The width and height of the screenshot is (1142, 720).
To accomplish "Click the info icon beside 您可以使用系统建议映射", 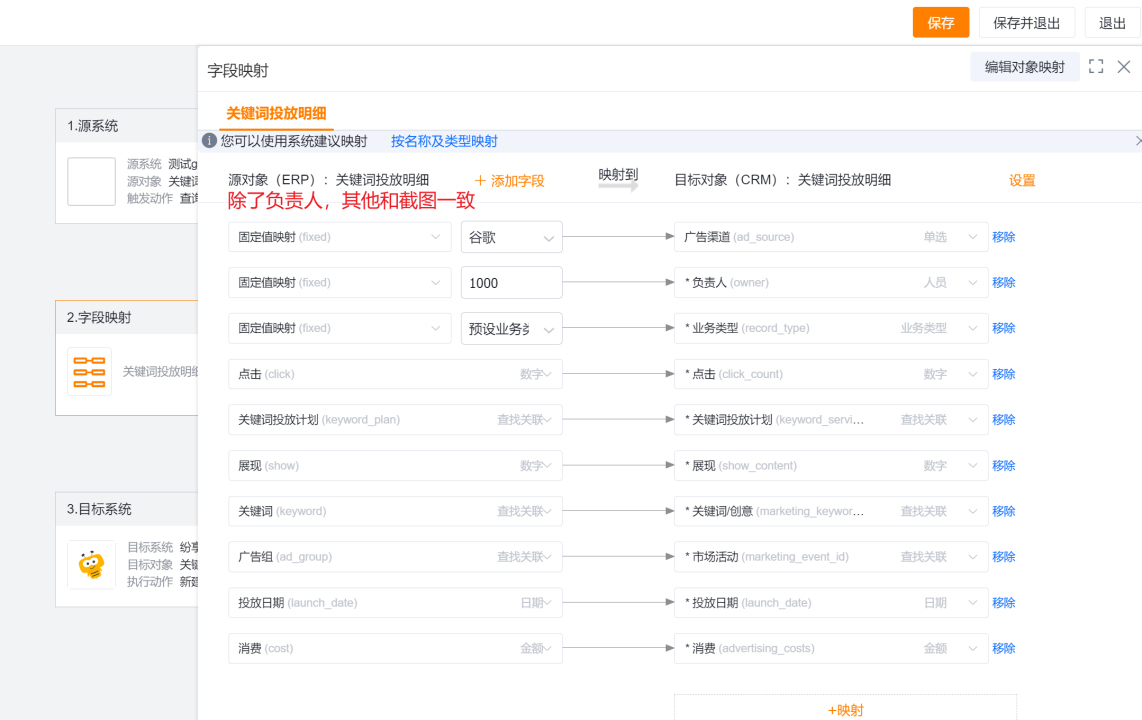I will (x=209, y=141).
